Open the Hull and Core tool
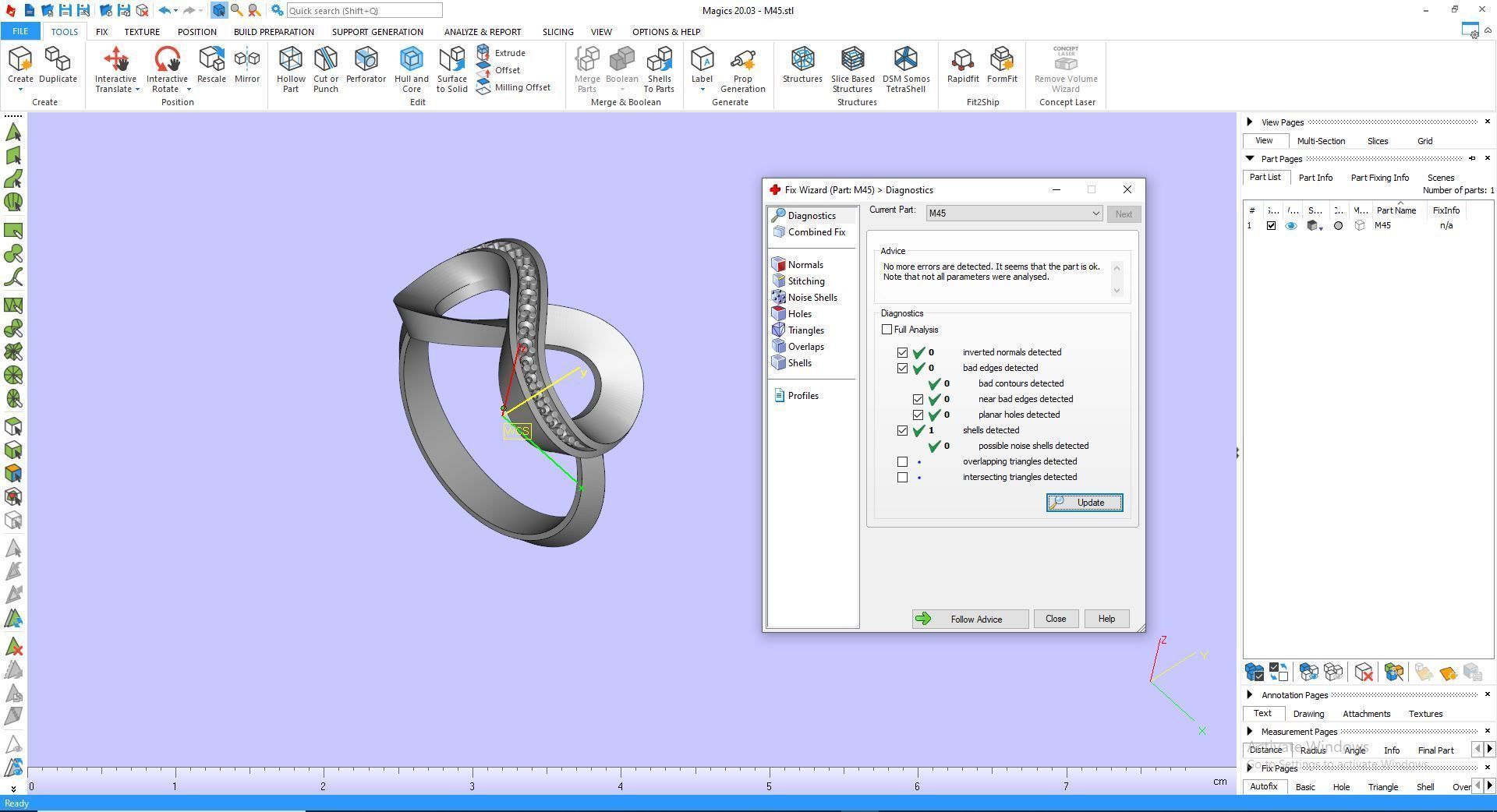This screenshot has width=1497, height=812. tap(411, 69)
